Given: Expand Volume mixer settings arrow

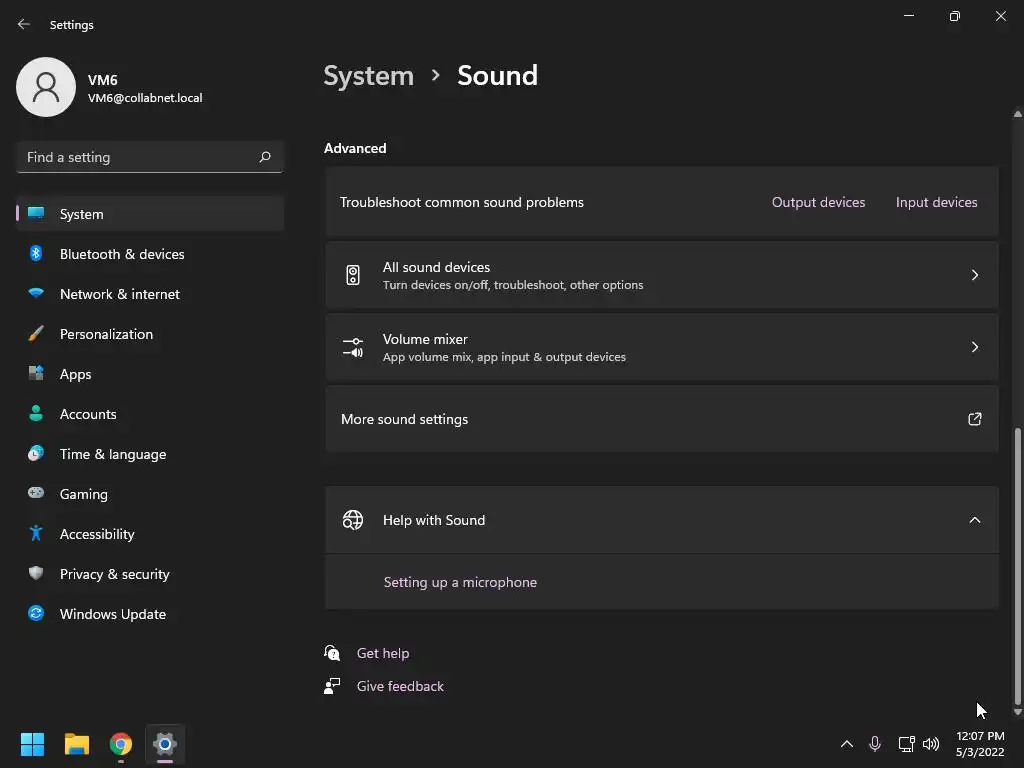Looking at the screenshot, I should pyautogui.click(x=975, y=347).
